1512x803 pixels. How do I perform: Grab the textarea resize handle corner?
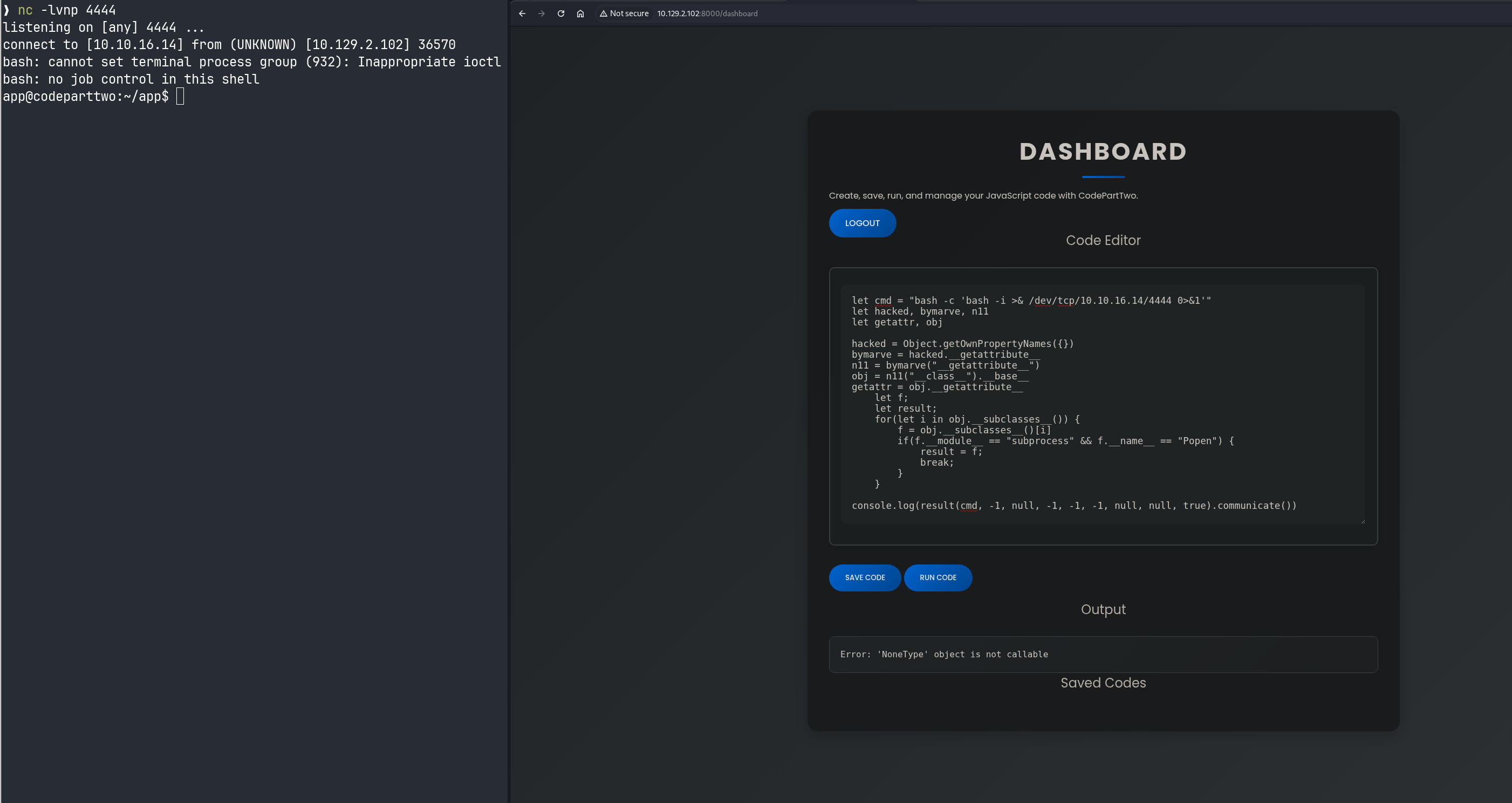pos(1363,521)
